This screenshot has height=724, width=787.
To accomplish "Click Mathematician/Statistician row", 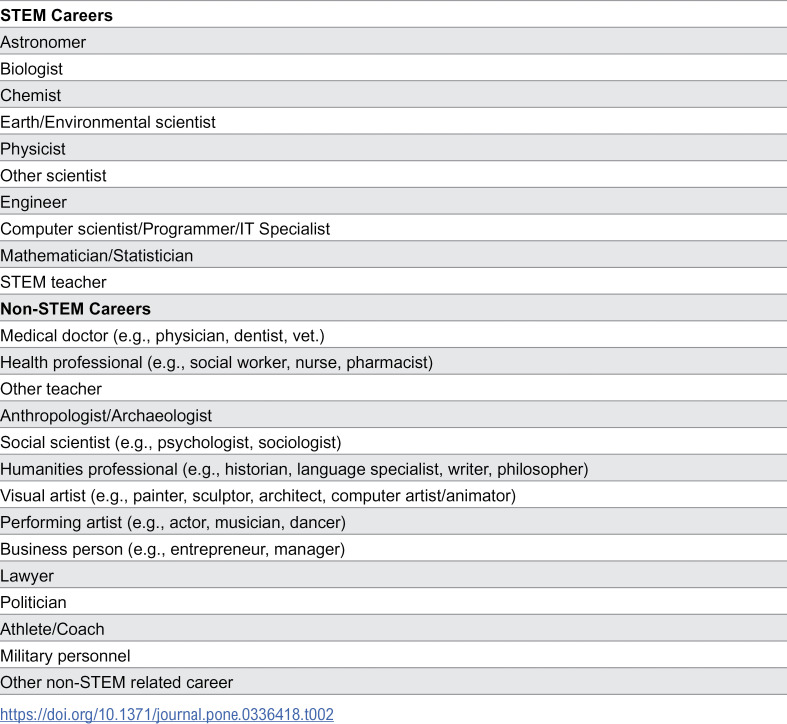I will [394, 255].
